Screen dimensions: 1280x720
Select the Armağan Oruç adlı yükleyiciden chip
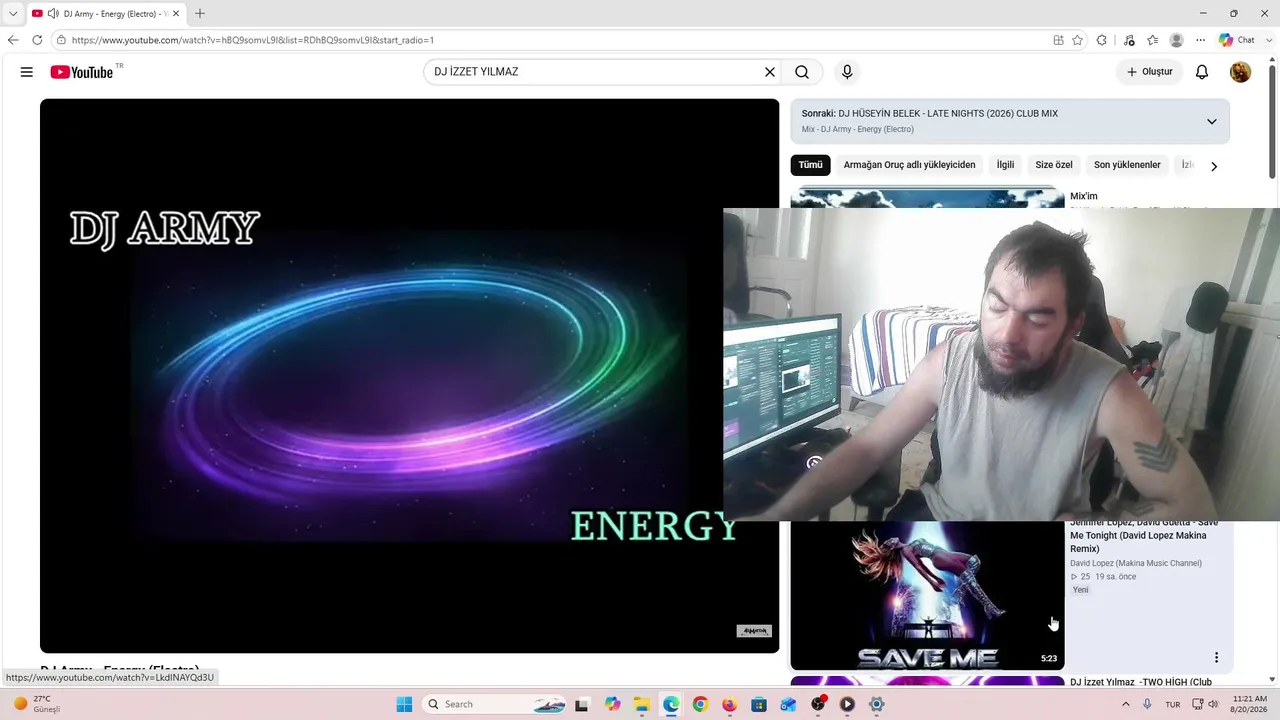(x=909, y=165)
